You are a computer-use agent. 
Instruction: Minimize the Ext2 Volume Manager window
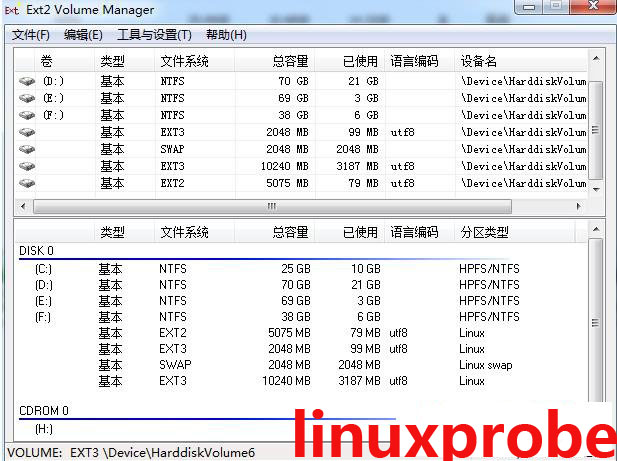[x=529, y=7]
